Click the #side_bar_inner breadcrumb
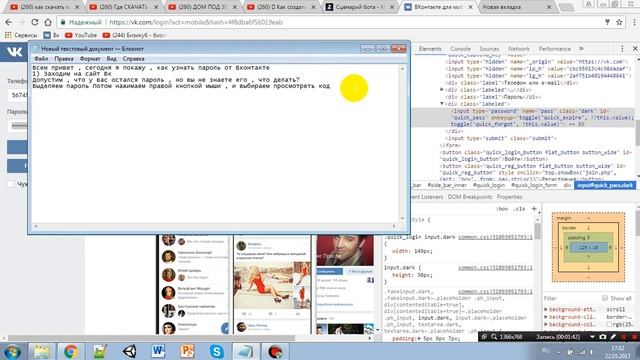This screenshot has width=640, height=360. tap(447, 185)
